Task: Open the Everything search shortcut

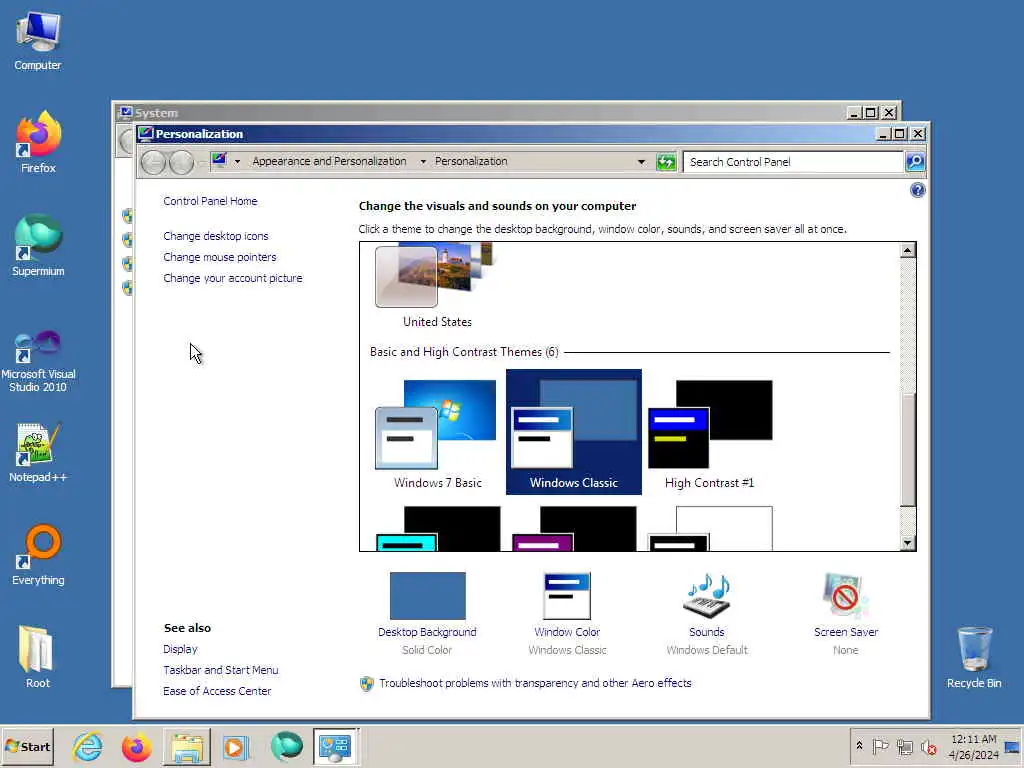Action: [x=38, y=555]
